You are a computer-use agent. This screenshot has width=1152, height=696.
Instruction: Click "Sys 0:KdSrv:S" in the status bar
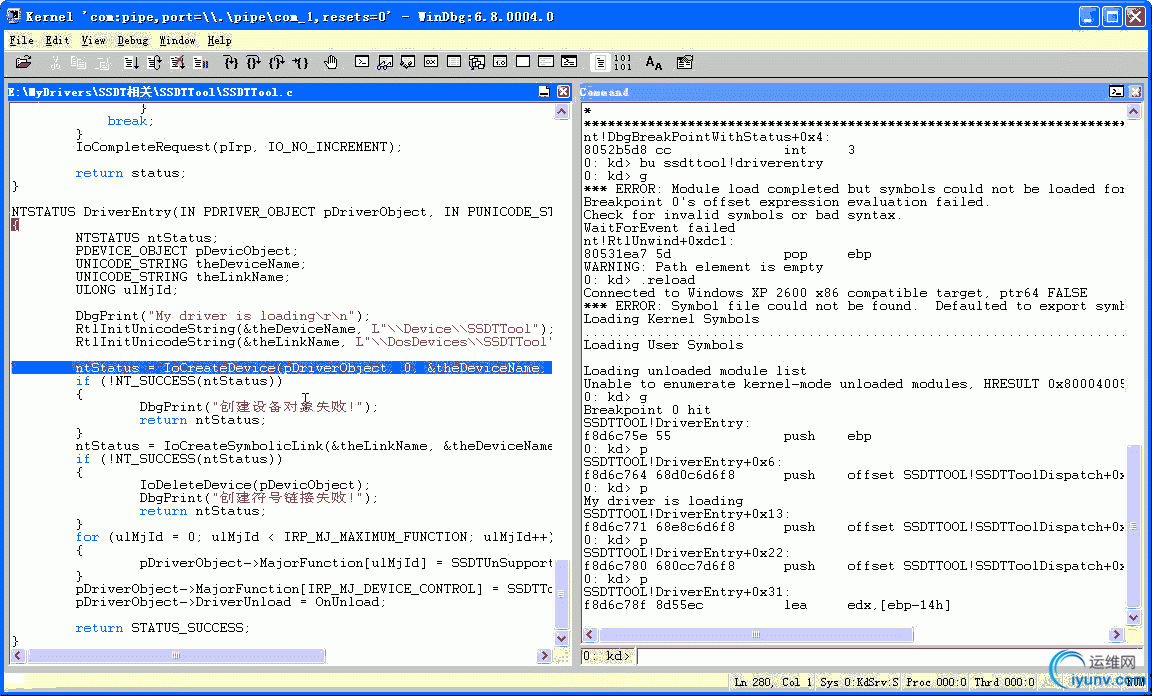point(859,682)
